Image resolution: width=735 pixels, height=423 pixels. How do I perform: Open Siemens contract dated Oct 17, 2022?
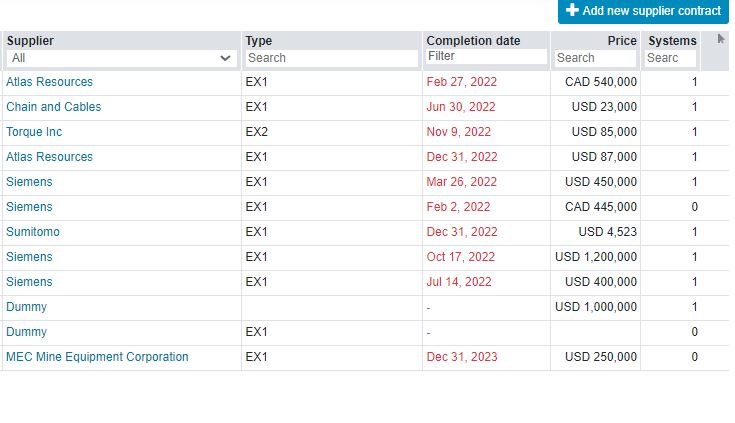[x=29, y=257]
